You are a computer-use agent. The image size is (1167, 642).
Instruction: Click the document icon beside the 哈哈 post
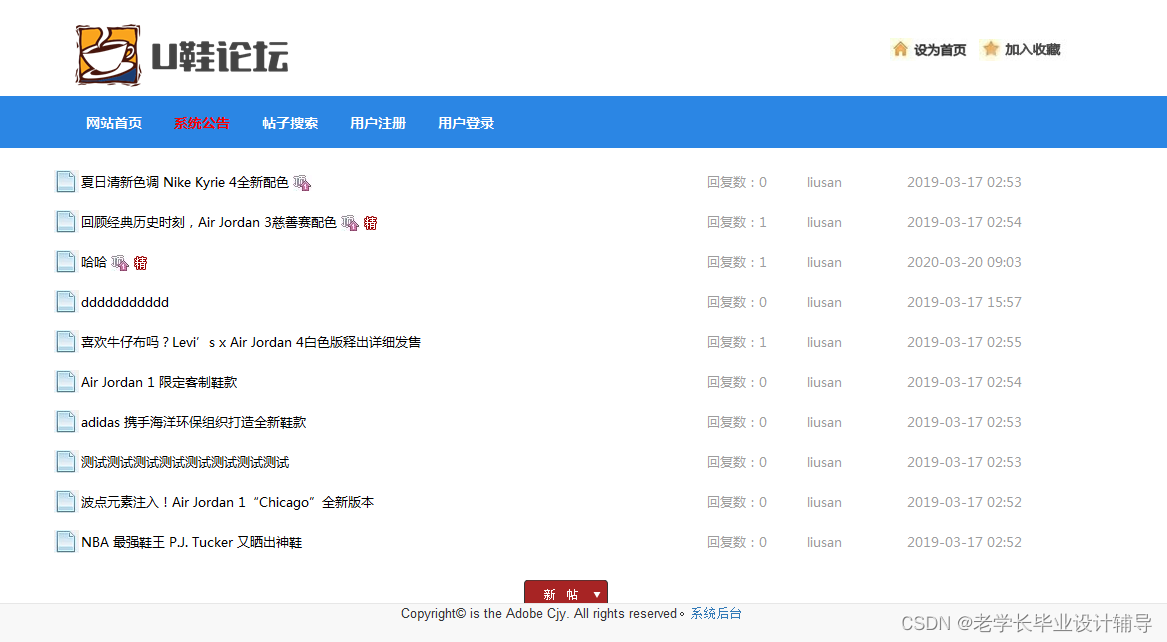tap(65, 261)
